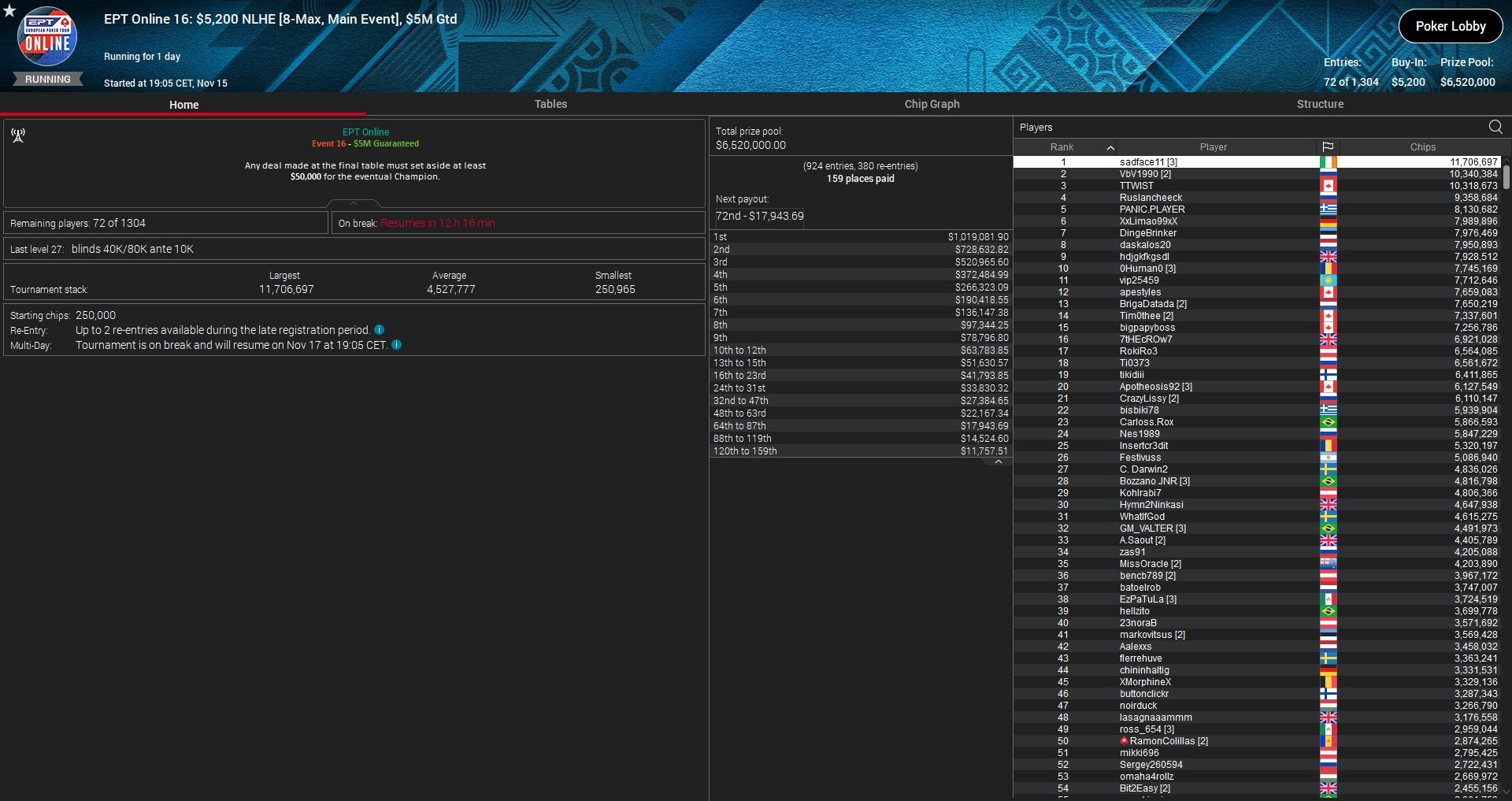Select player XMorphineX

click(1257, 682)
